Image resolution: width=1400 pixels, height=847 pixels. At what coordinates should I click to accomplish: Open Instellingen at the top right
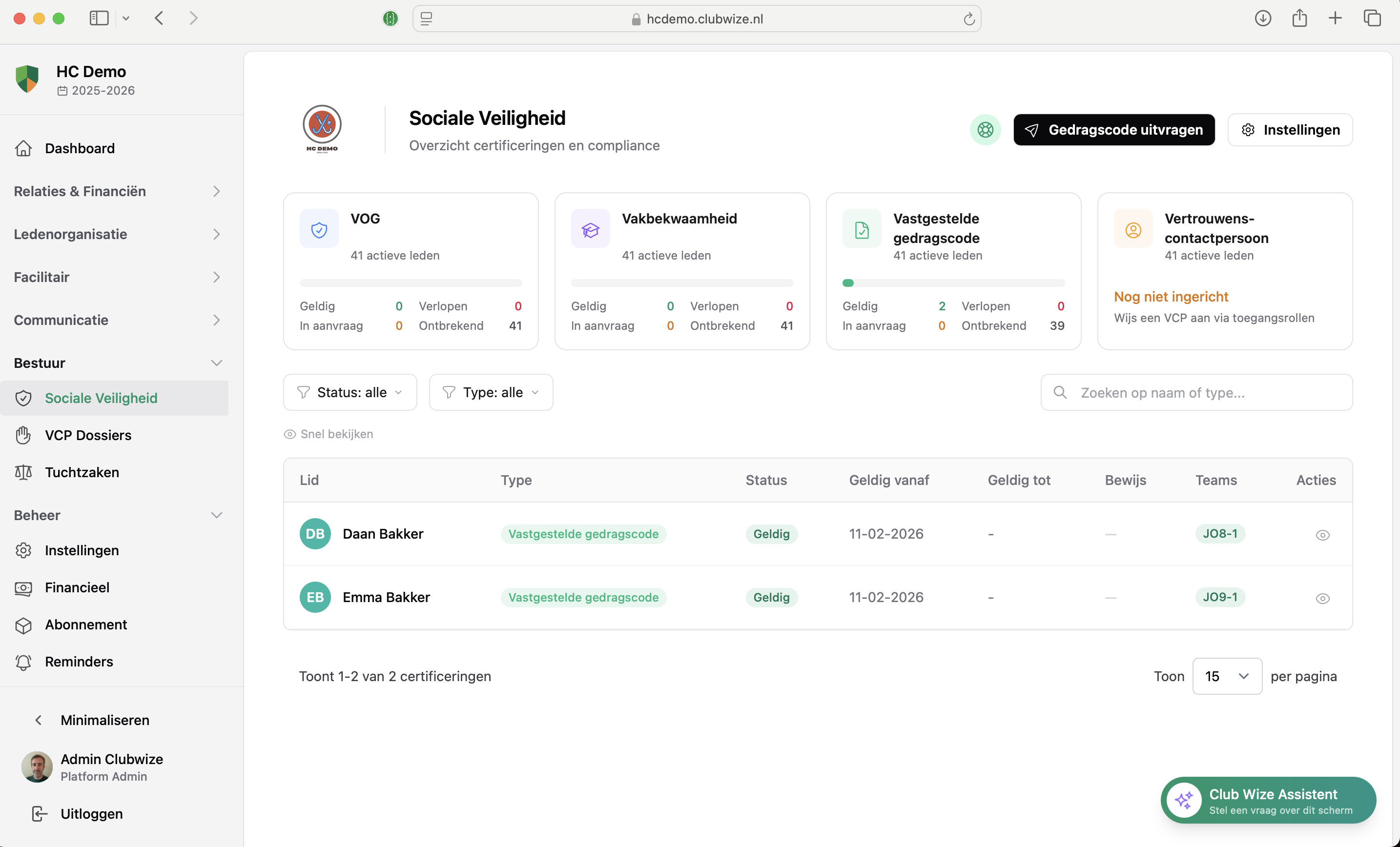pyautogui.click(x=1290, y=129)
